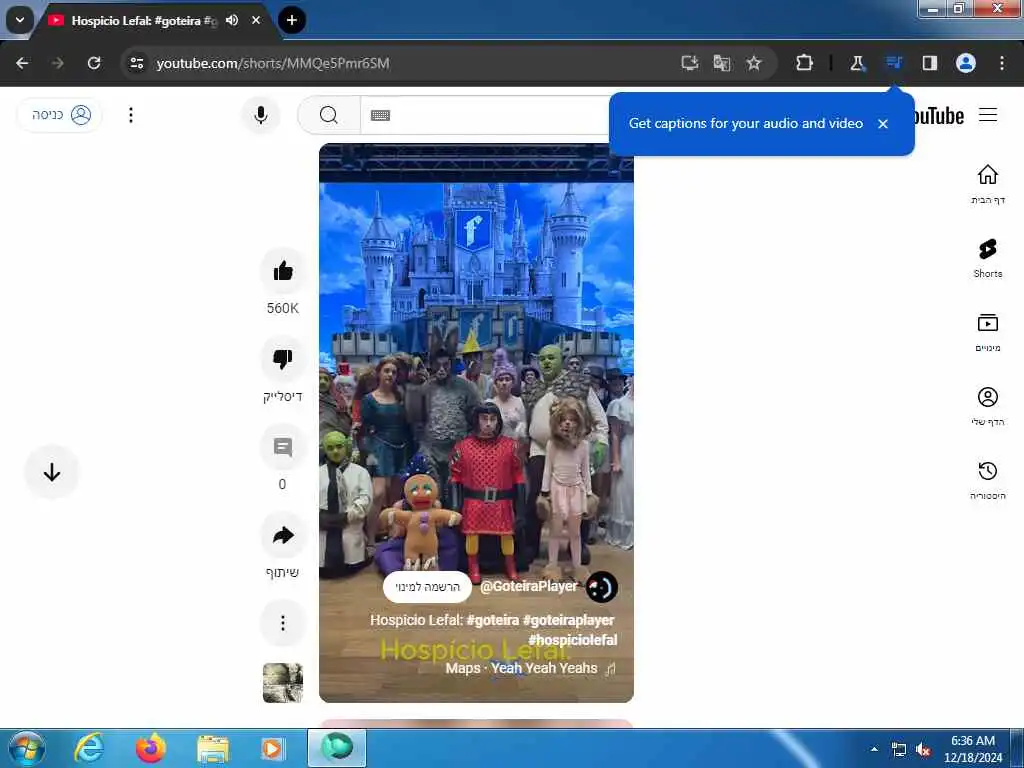The height and width of the screenshot is (768, 1024).
Task: Click the Hebrew sign-in button
Action: pyautogui.click(x=59, y=115)
